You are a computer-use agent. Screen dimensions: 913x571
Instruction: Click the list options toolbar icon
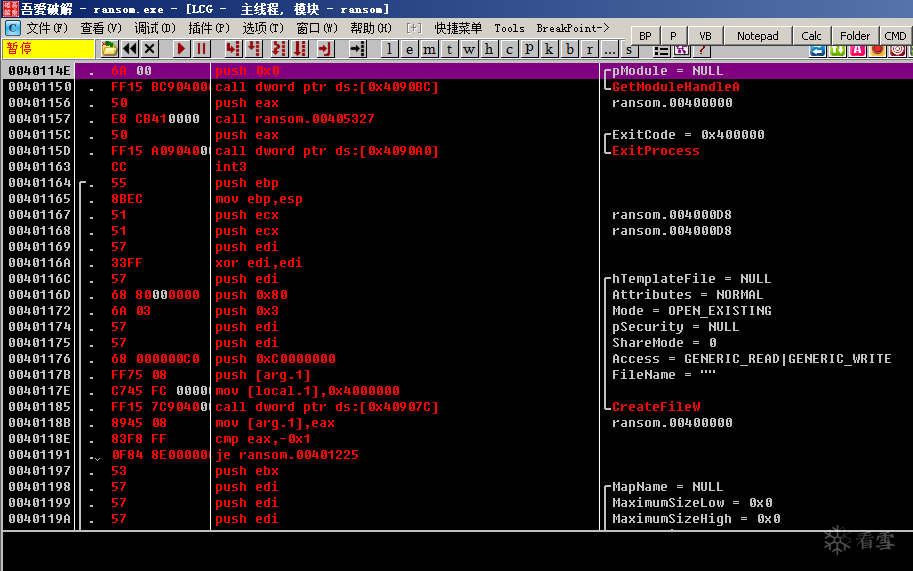click(x=661, y=51)
